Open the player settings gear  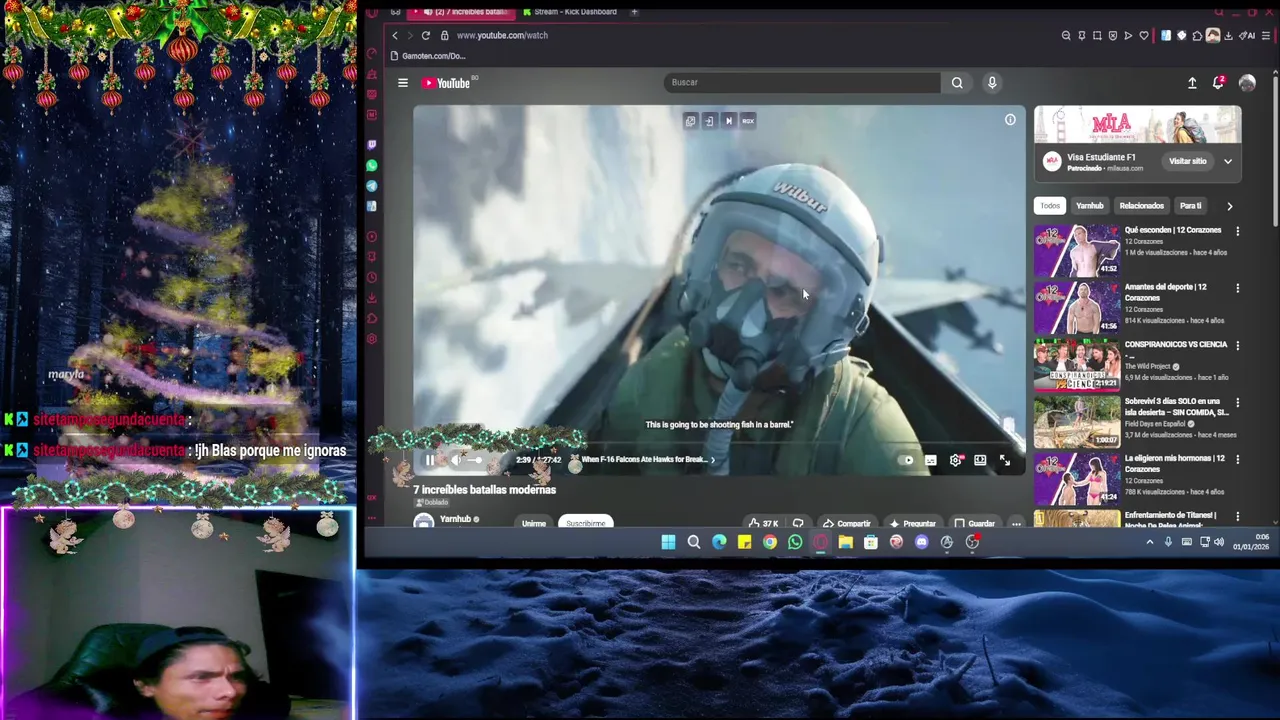[x=956, y=460]
